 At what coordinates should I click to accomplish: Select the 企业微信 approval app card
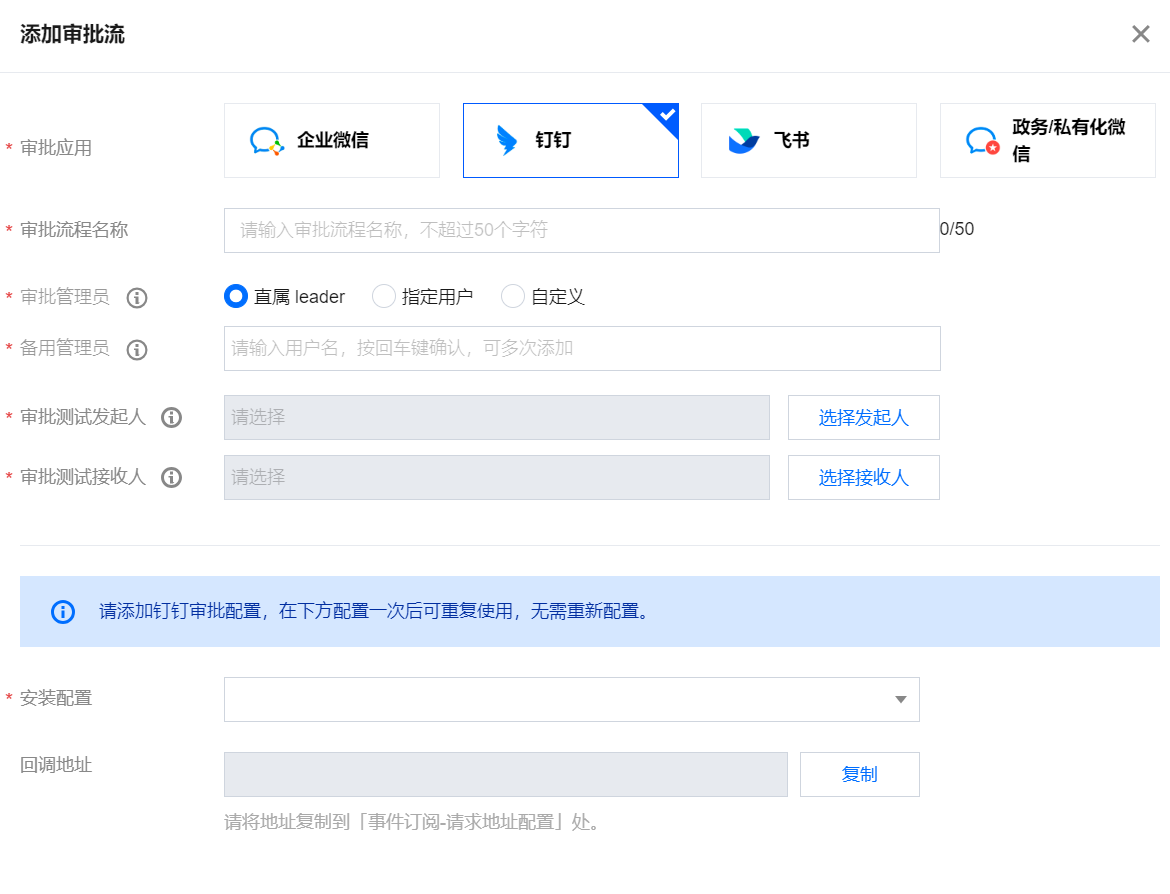pos(332,140)
